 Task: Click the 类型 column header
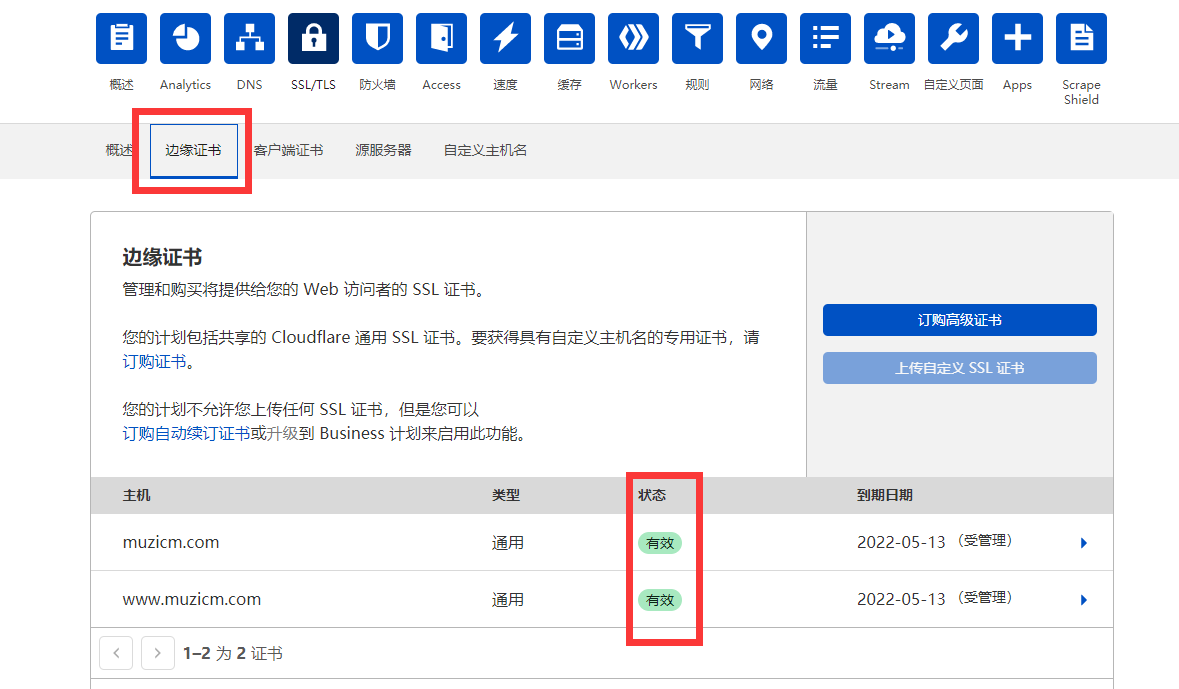(x=505, y=495)
